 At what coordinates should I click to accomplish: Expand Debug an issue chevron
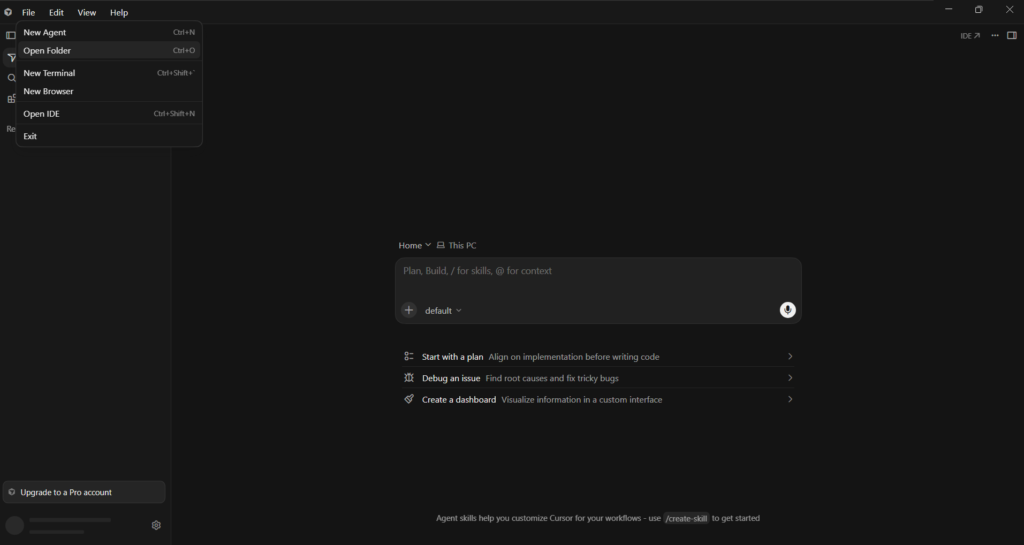point(790,378)
